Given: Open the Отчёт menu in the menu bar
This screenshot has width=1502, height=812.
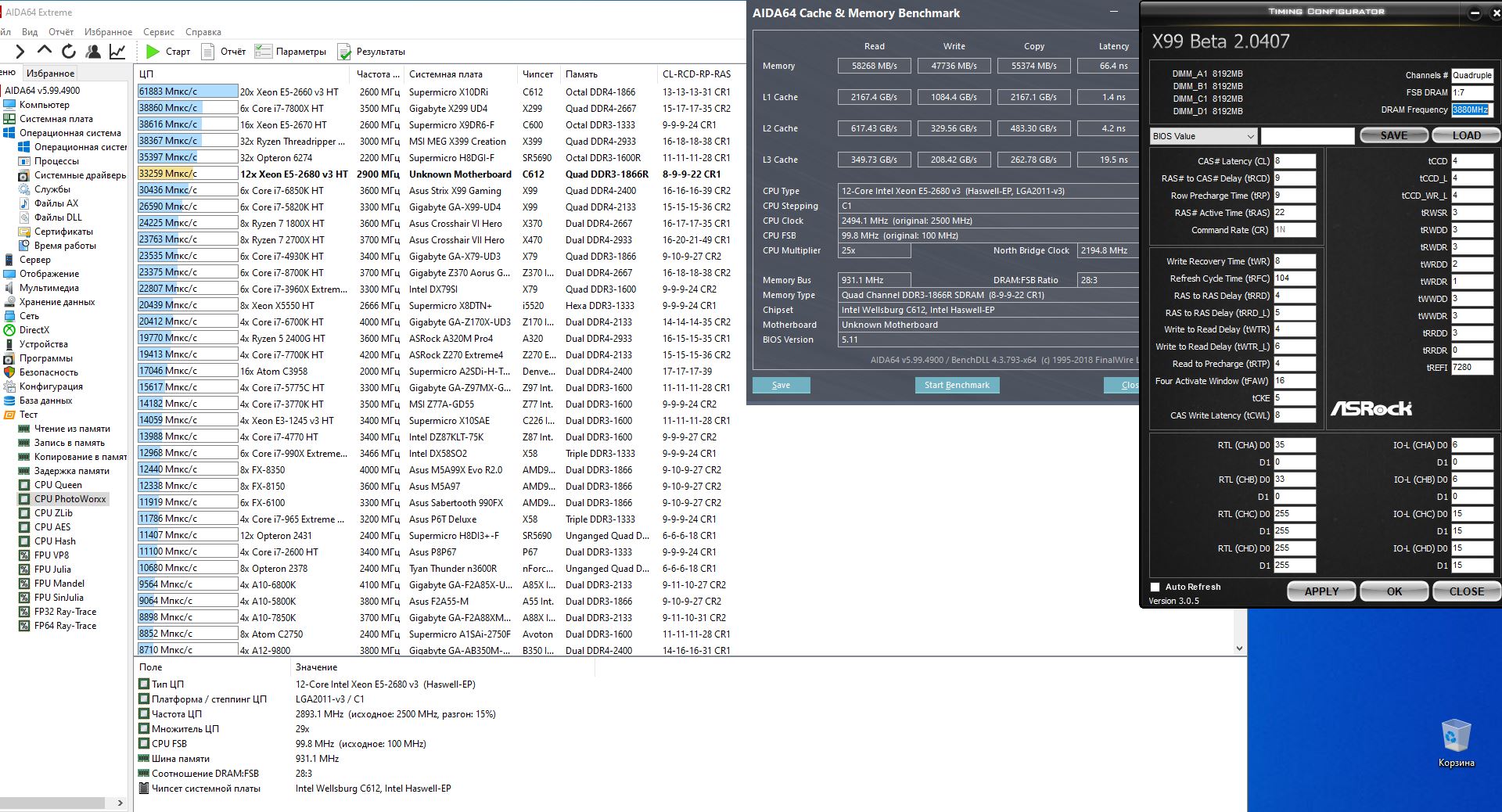Looking at the screenshot, I should click(61, 32).
